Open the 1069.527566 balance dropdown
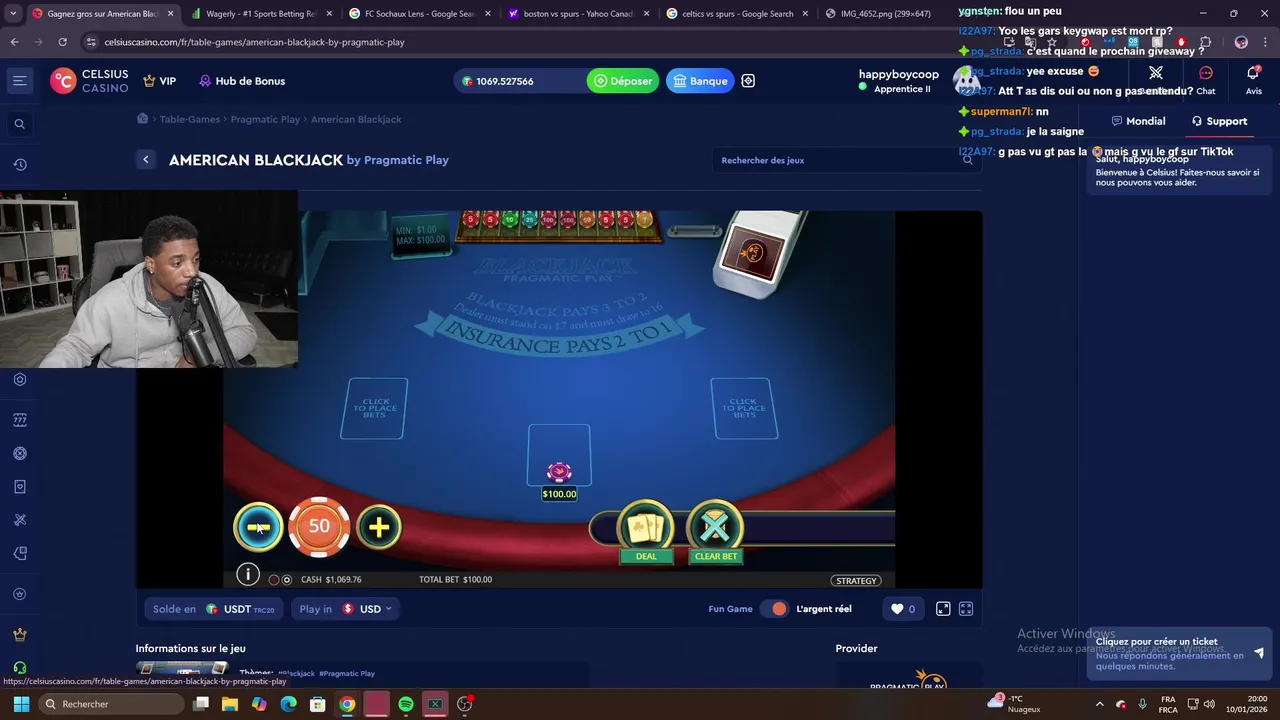The image size is (1280, 720). point(518,81)
